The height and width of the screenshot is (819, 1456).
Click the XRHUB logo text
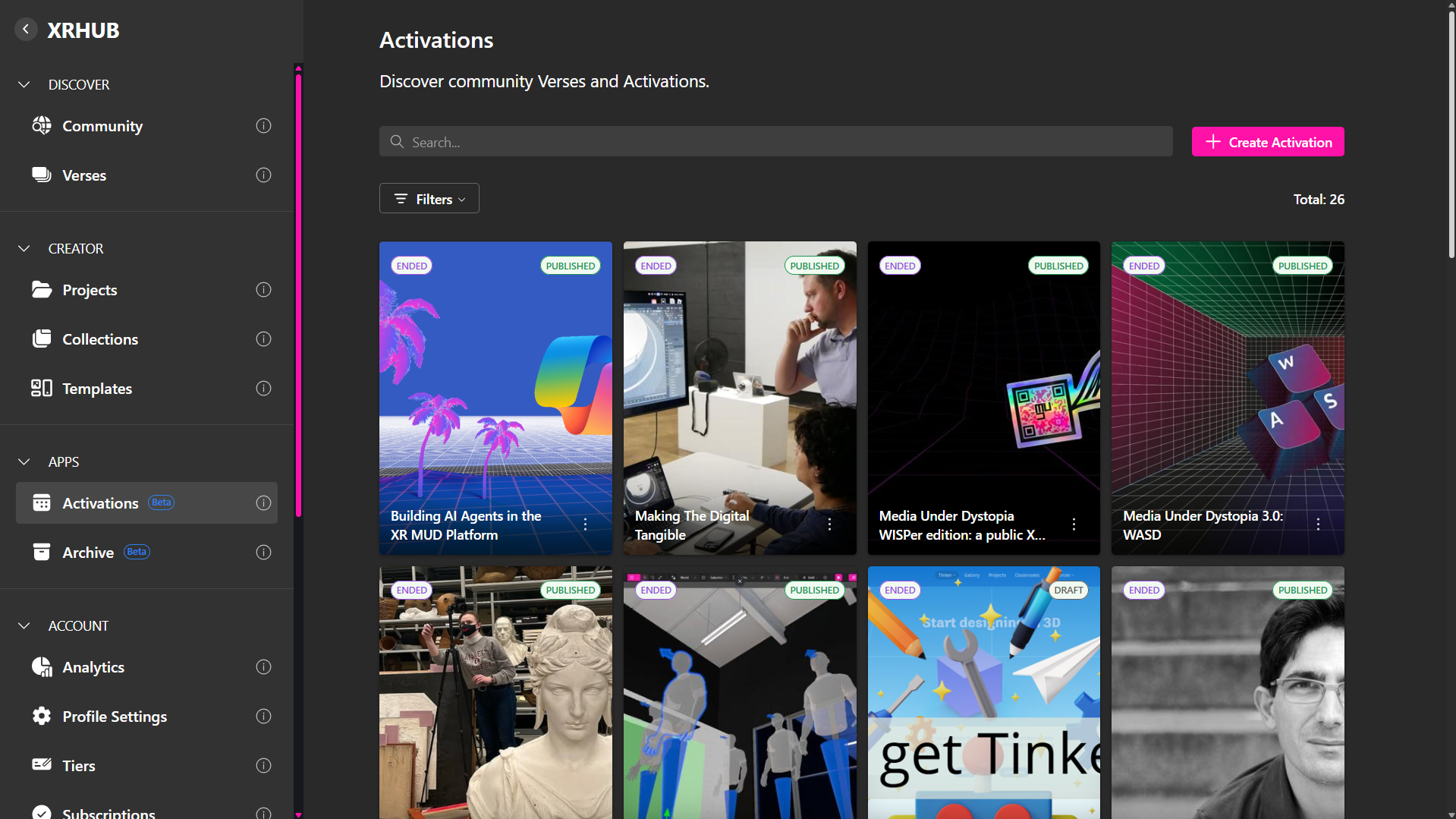(x=83, y=30)
